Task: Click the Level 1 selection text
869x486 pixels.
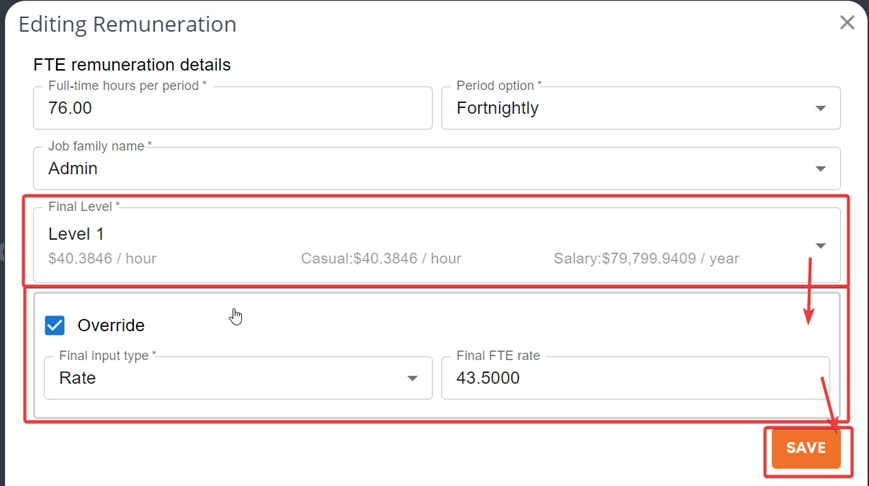Action: [x=76, y=234]
